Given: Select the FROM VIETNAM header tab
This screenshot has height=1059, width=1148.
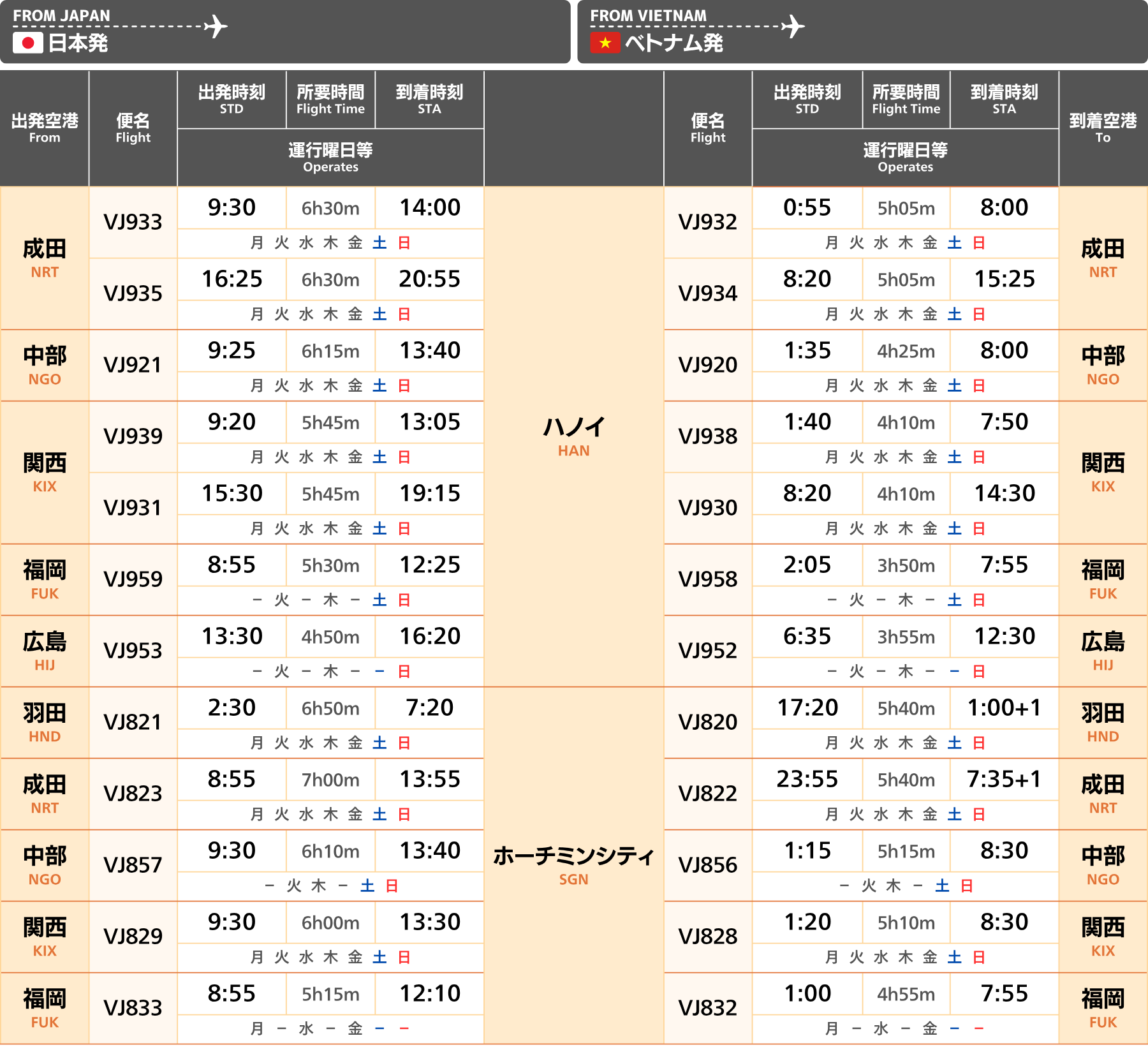Looking at the screenshot, I should (862, 31).
